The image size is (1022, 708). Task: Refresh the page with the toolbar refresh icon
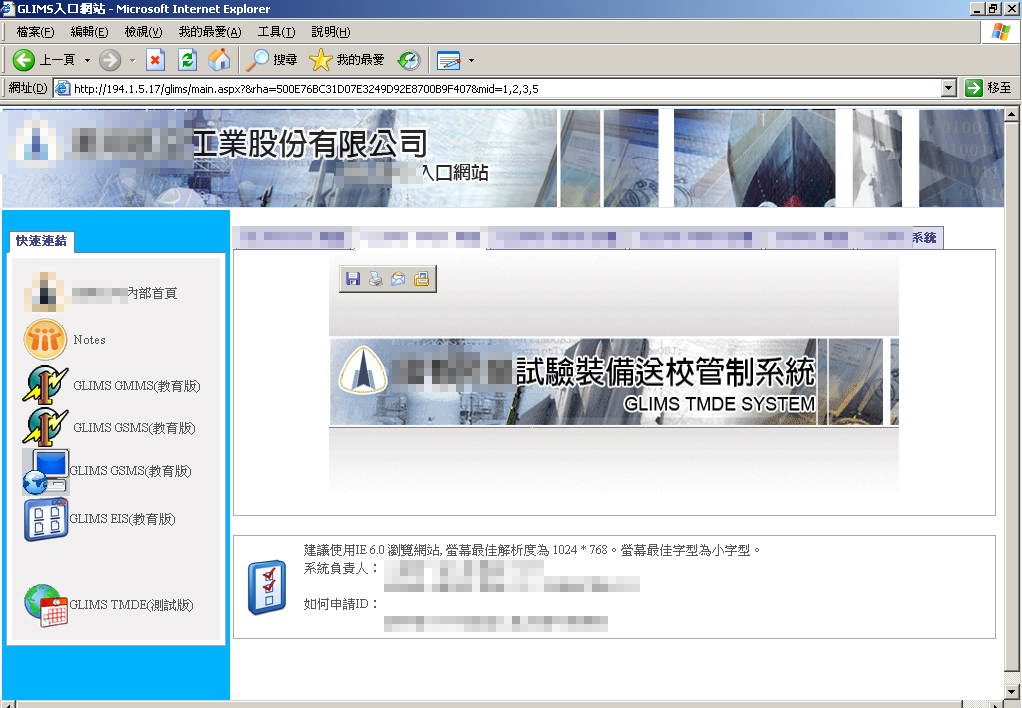[x=187, y=60]
